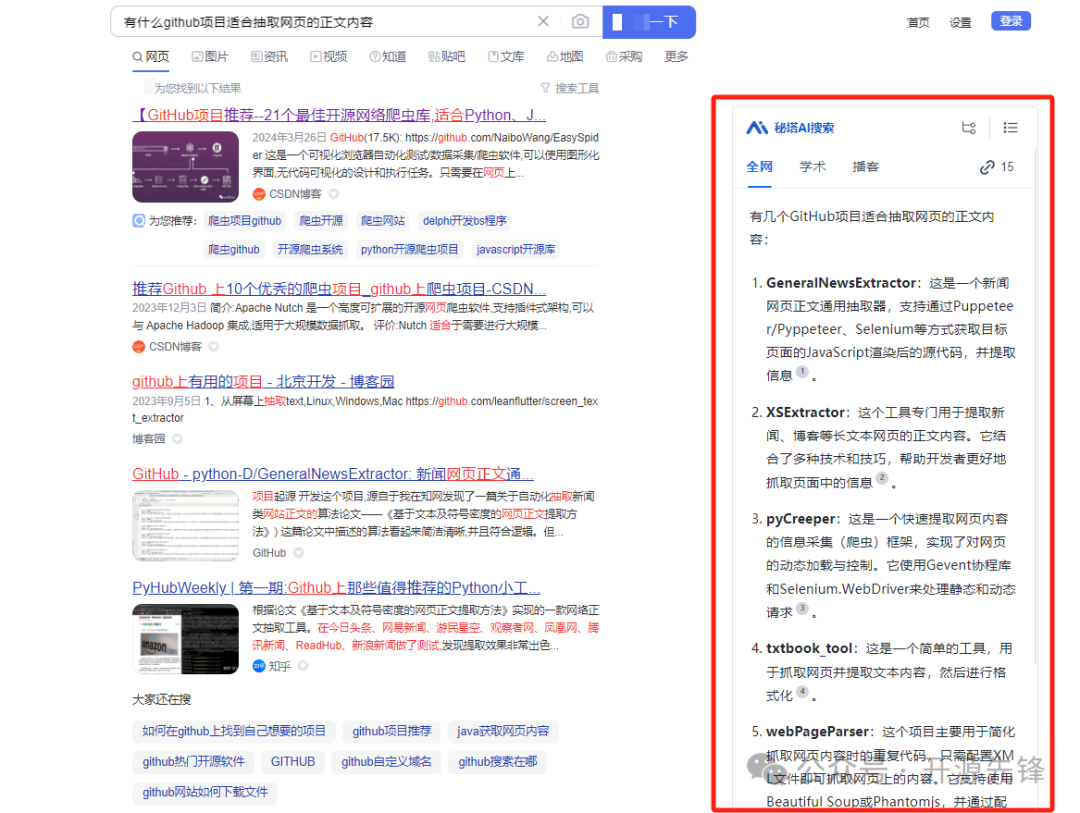Open the 首页 link

918,23
